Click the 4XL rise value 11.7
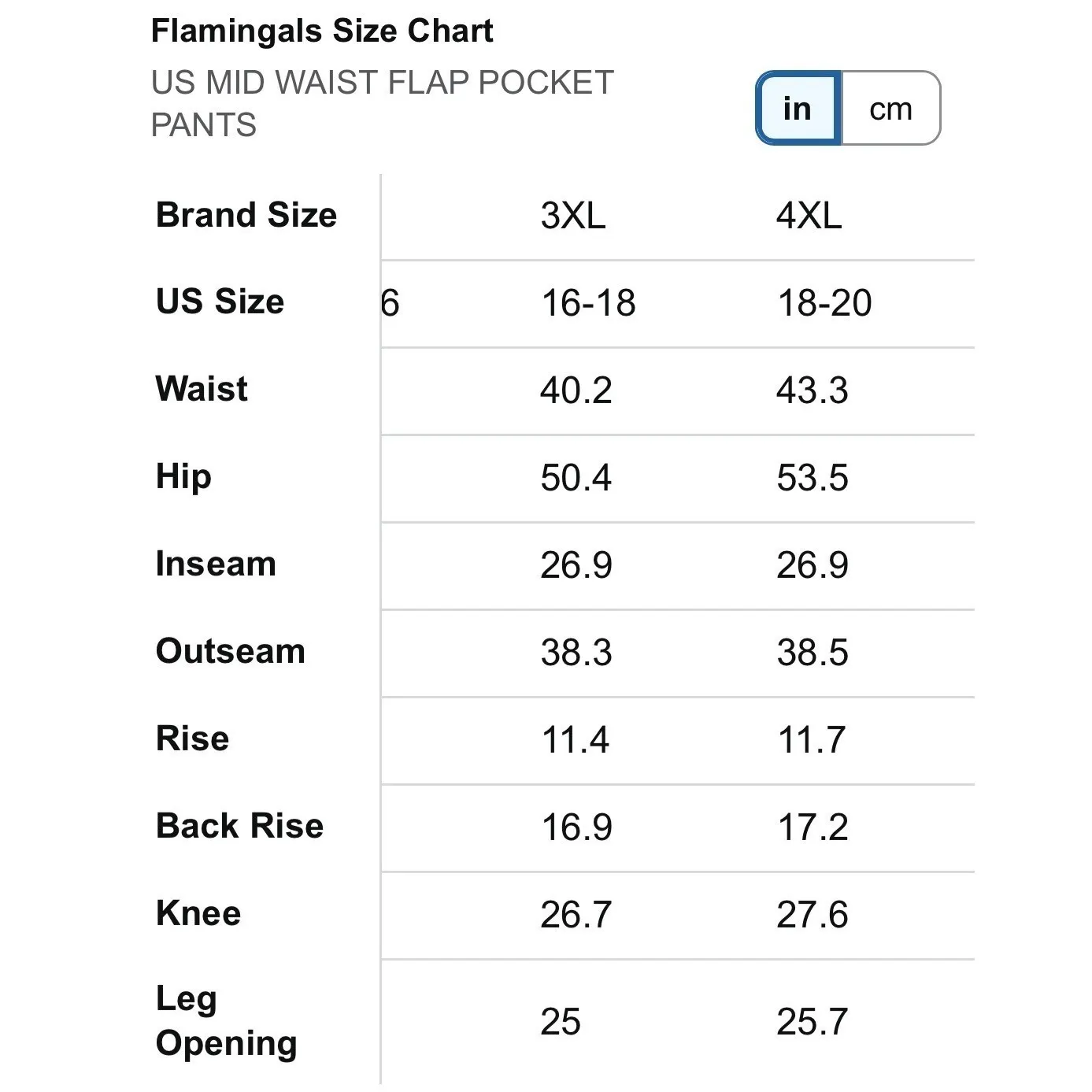This screenshot has height=1092, width=1092. click(812, 740)
